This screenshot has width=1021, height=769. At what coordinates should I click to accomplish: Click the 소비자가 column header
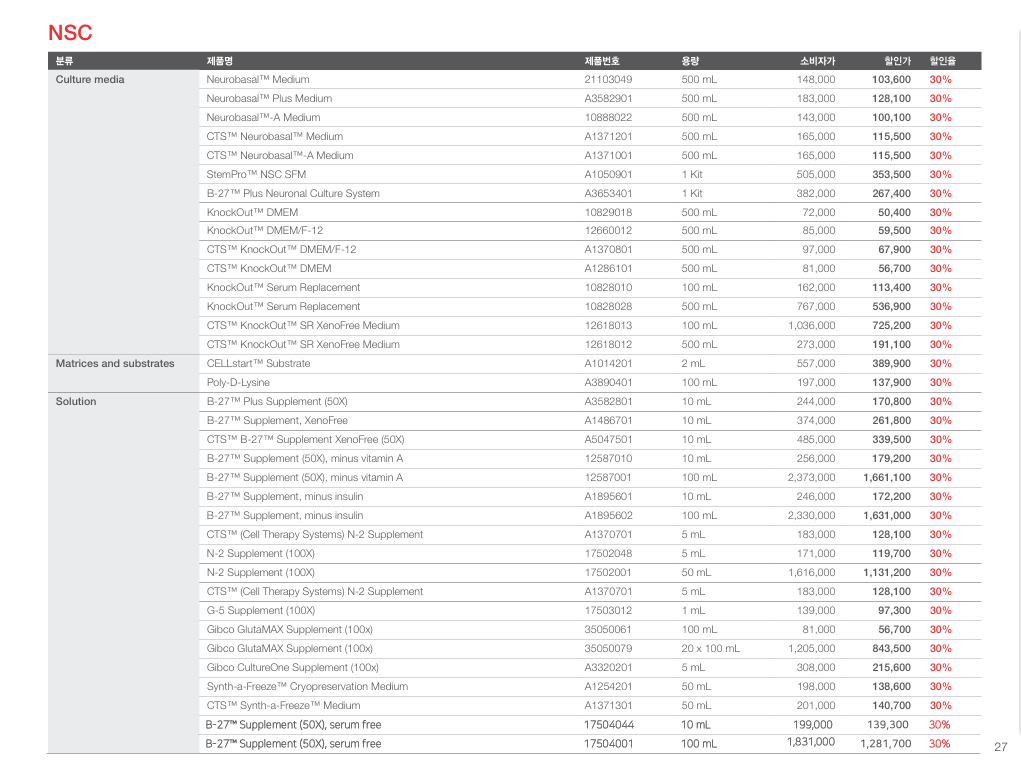(817, 61)
